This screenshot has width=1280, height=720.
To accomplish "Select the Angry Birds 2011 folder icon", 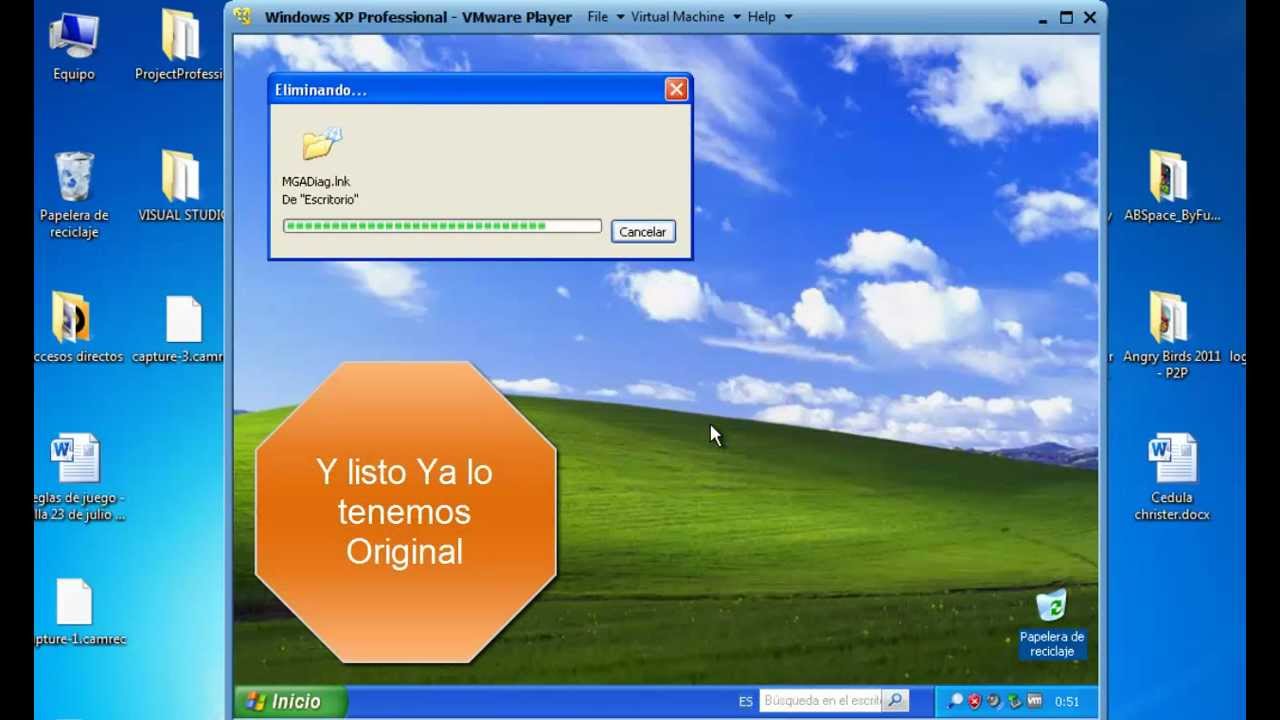I will click(1171, 336).
